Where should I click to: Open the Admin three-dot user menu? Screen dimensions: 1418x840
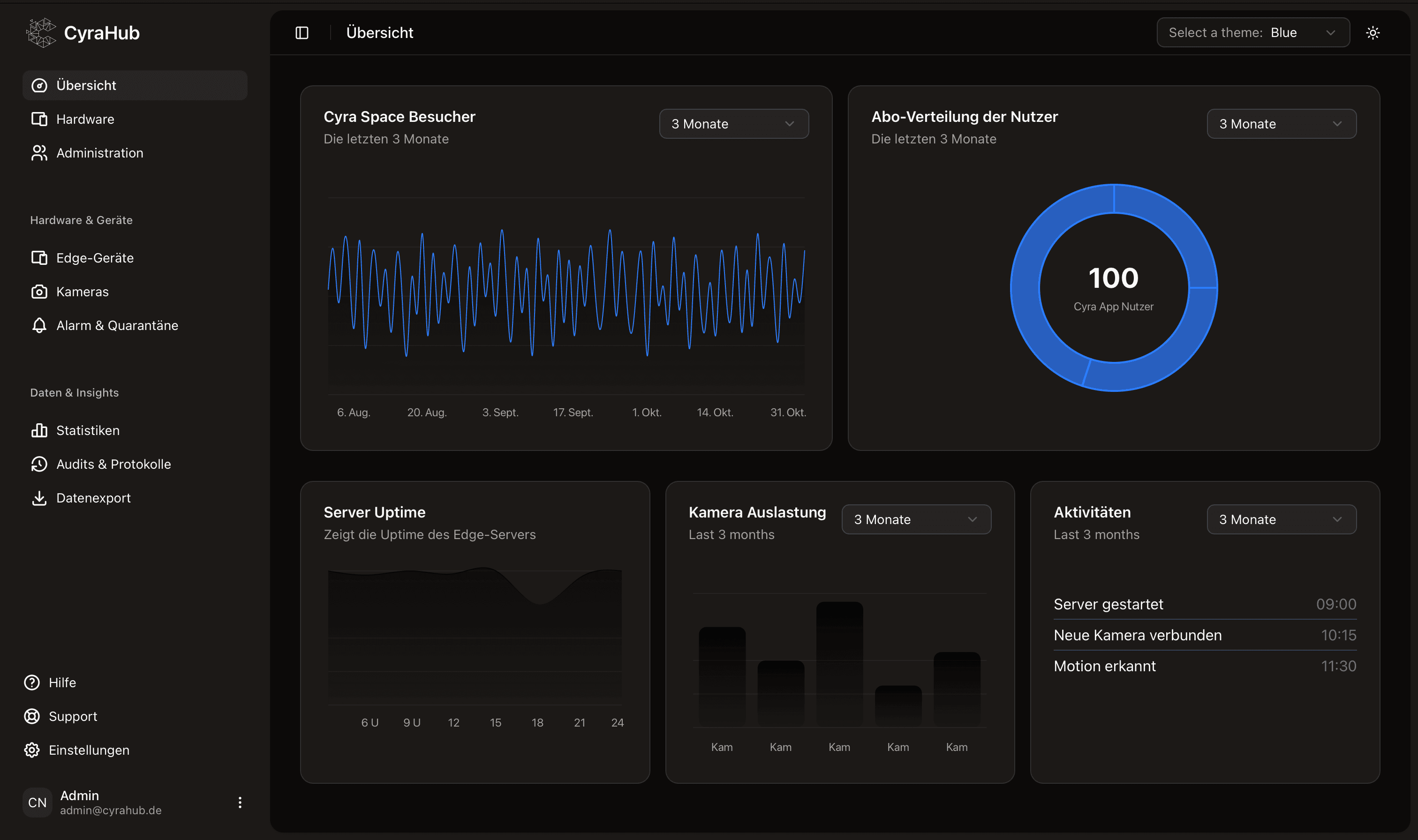[x=240, y=802]
